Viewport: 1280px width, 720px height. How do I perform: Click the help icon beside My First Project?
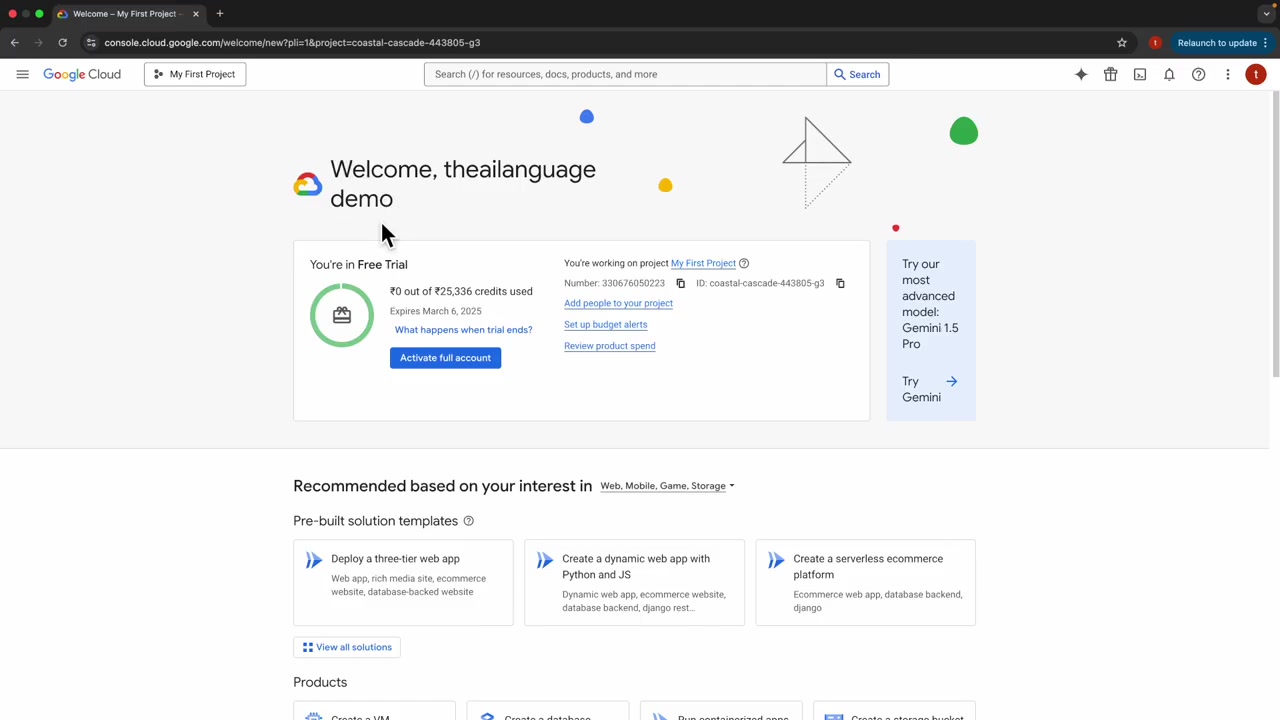click(x=744, y=263)
